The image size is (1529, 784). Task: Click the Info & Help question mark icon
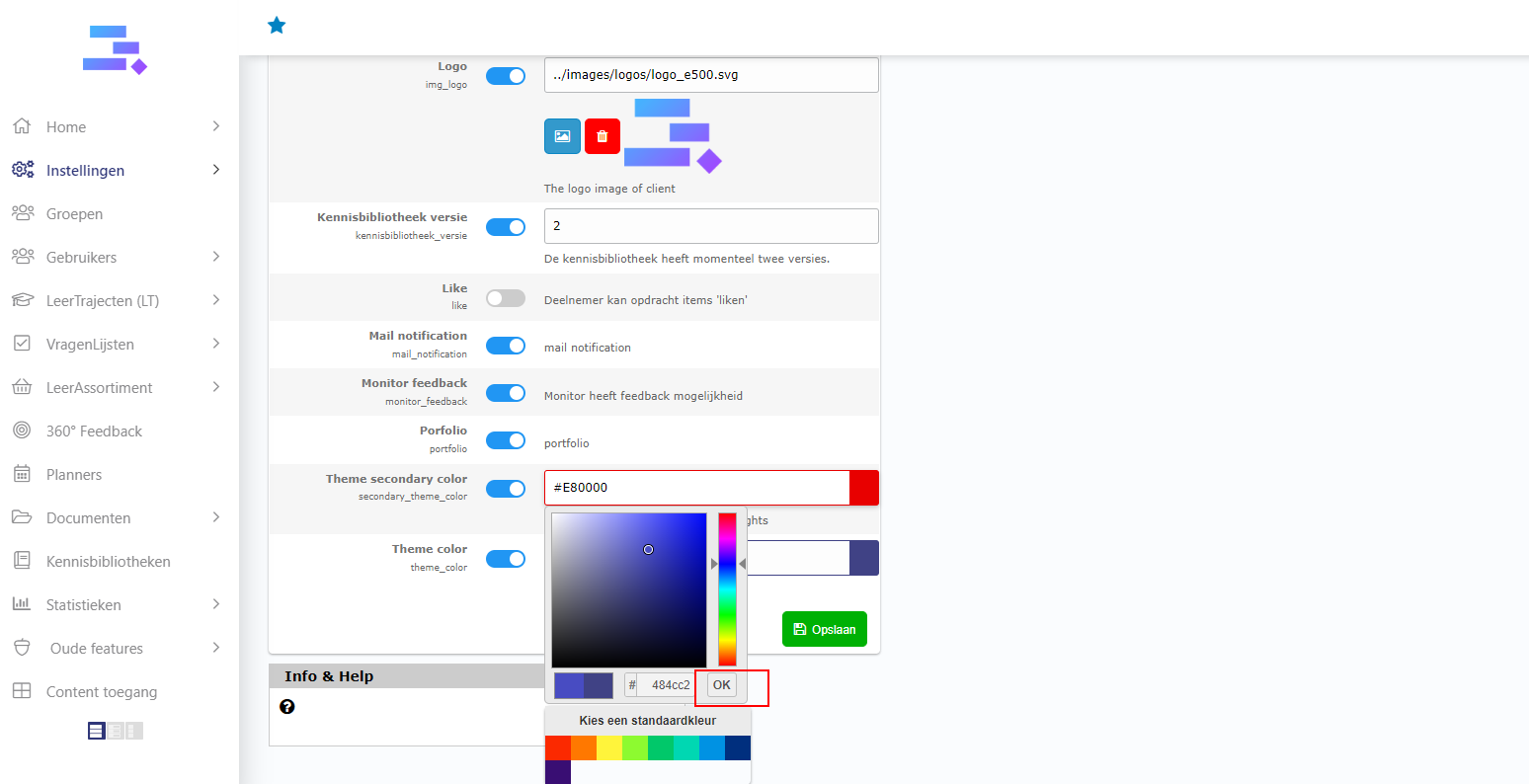coord(287,707)
